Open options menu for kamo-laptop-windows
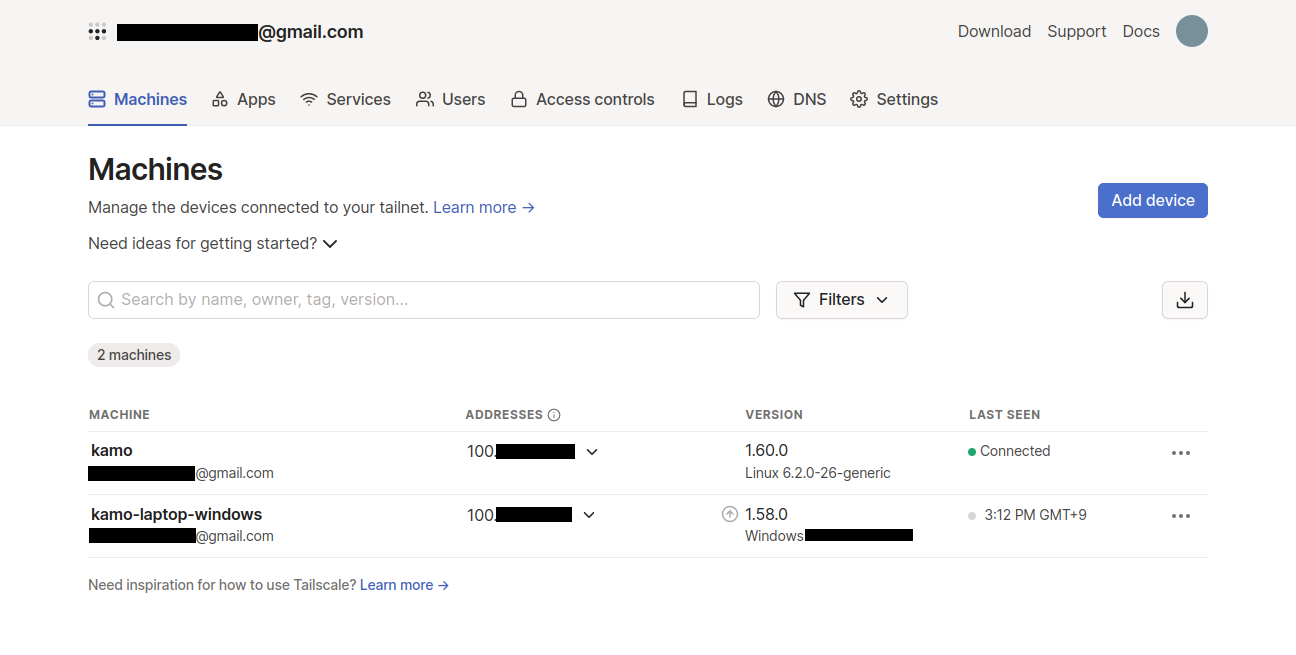The height and width of the screenshot is (655, 1296). tap(1181, 516)
